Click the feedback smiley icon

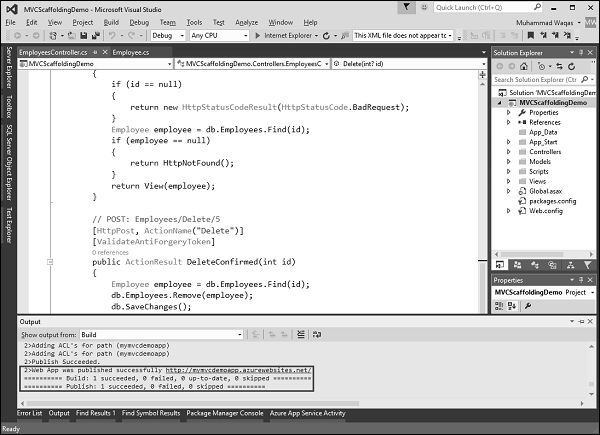[x=424, y=7]
